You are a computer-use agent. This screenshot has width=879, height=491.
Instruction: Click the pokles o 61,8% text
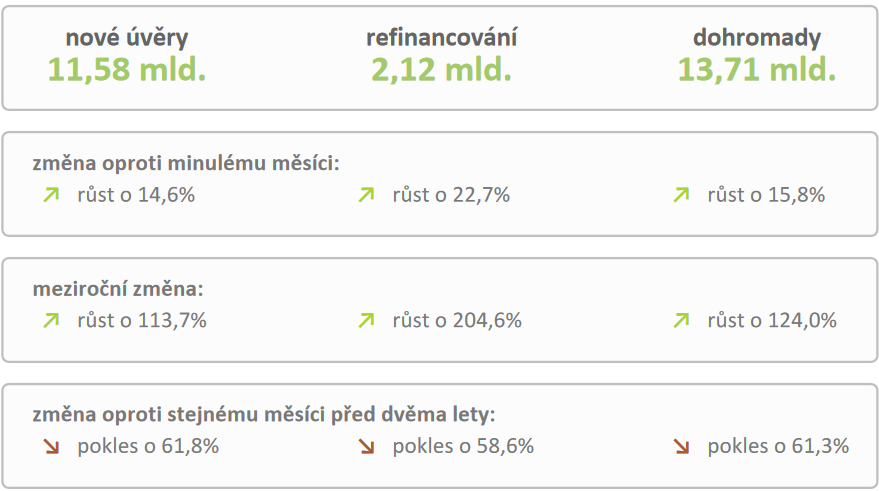coord(148,447)
